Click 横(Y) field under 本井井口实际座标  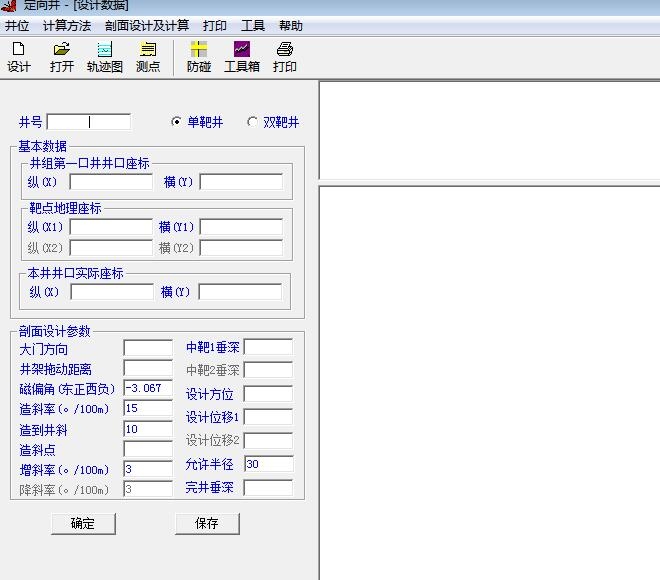[240, 292]
